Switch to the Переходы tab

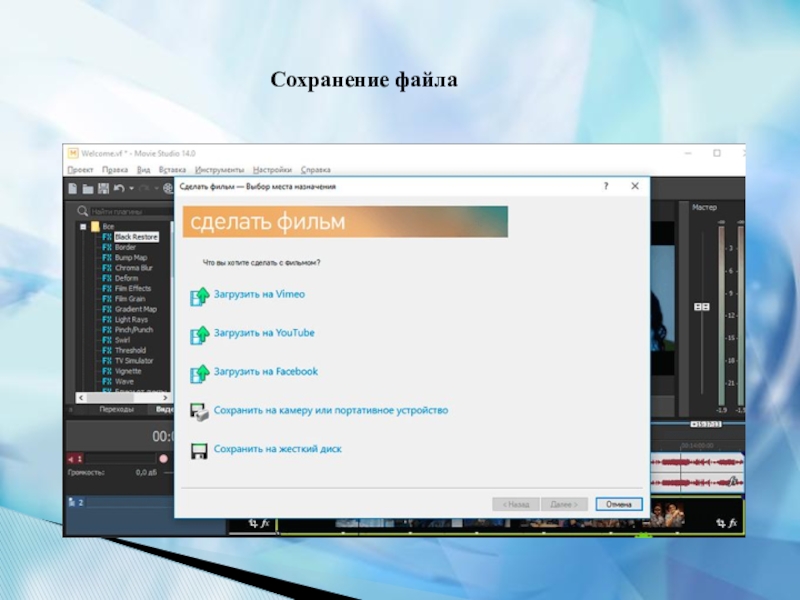click(116, 409)
